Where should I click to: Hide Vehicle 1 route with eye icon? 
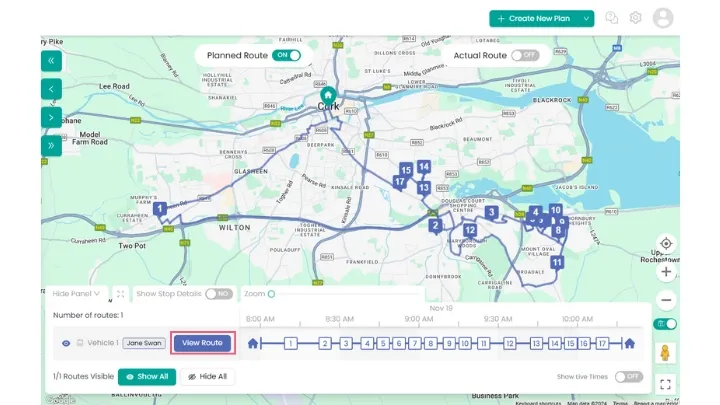click(x=66, y=343)
